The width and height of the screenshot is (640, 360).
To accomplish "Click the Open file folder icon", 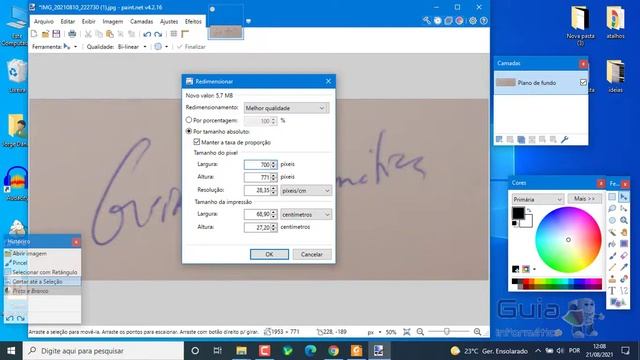I will click(x=45, y=34).
